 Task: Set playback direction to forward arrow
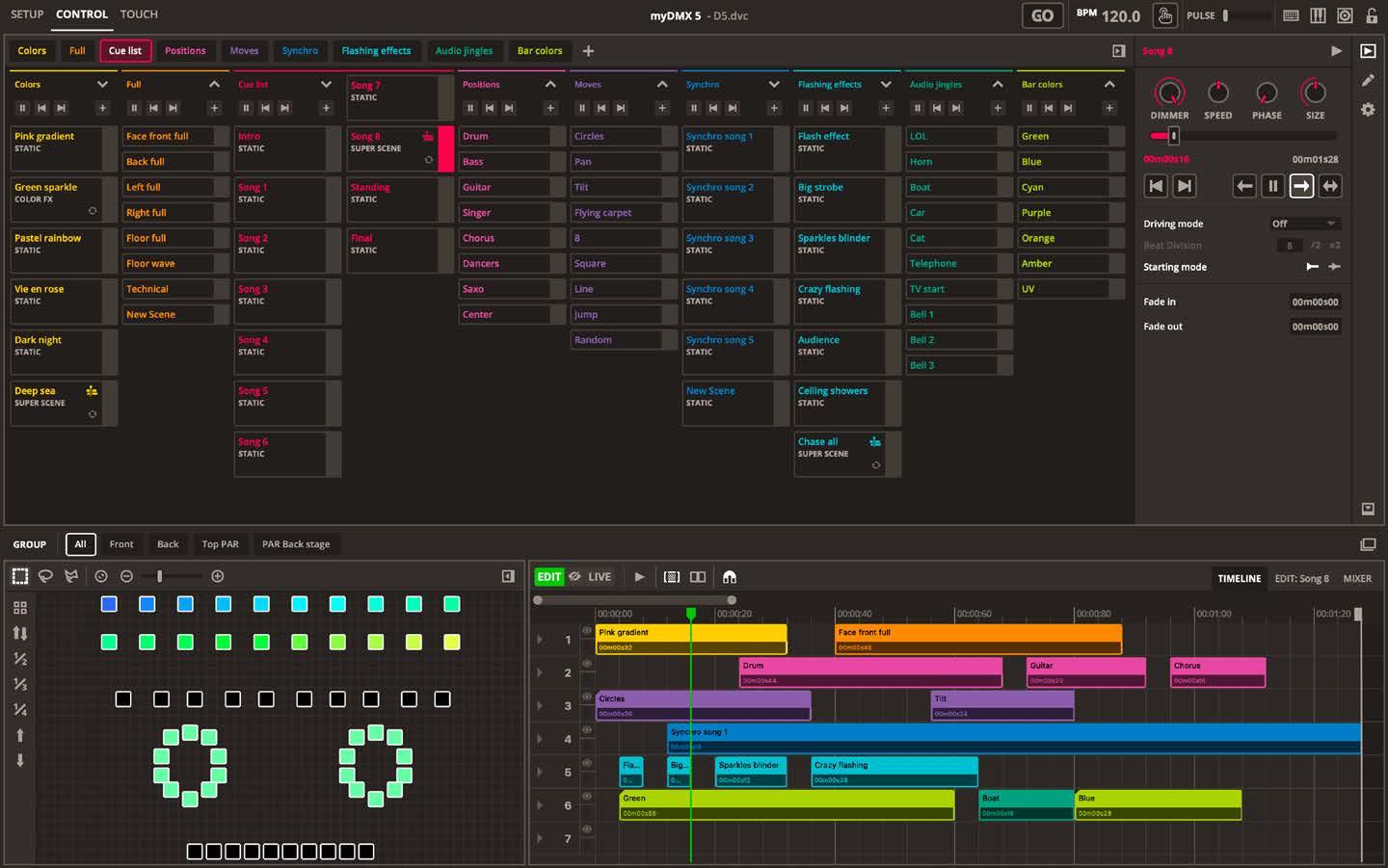(x=1301, y=186)
